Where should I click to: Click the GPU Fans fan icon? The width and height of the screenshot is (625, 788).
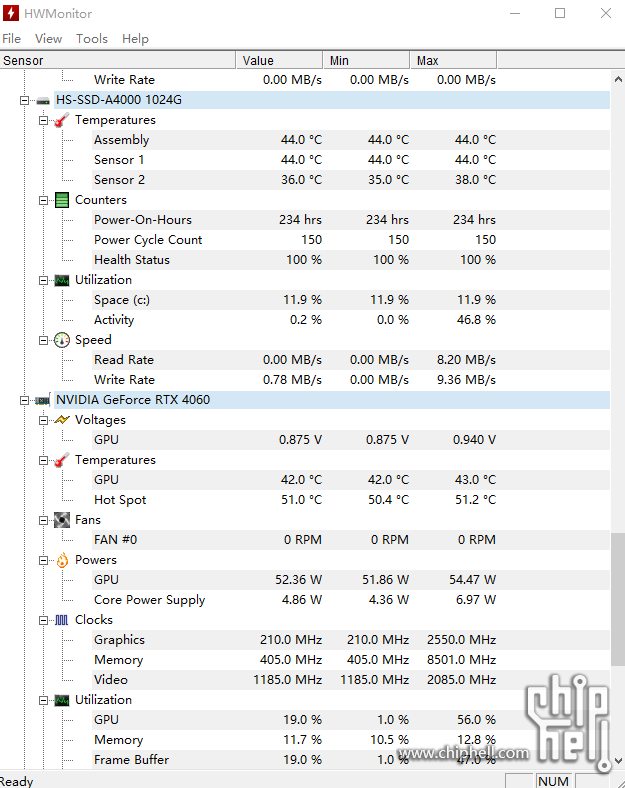(x=62, y=520)
